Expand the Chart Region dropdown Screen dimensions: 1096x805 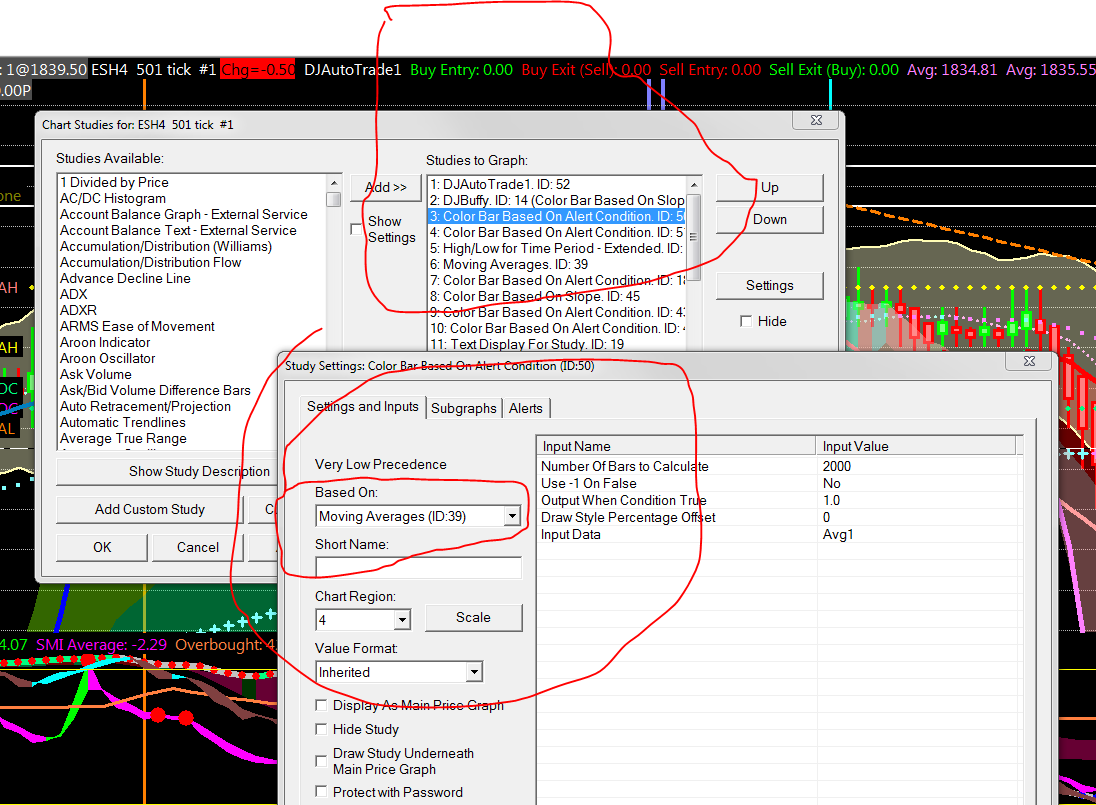[401, 620]
